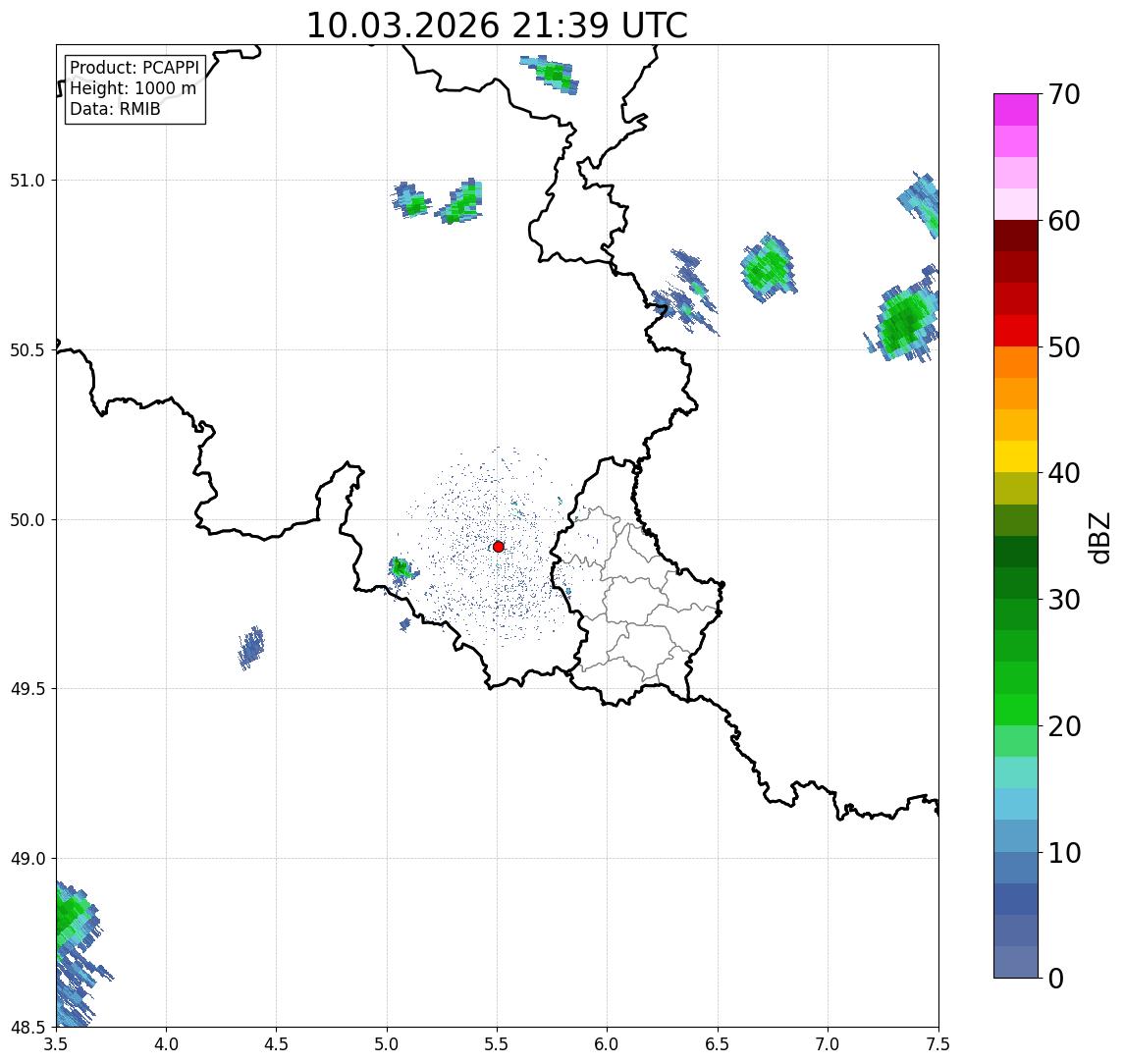Click the bright red colorbar segment above 50
The height and width of the screenshot is (1064, 1124).
pos(1016,331)
